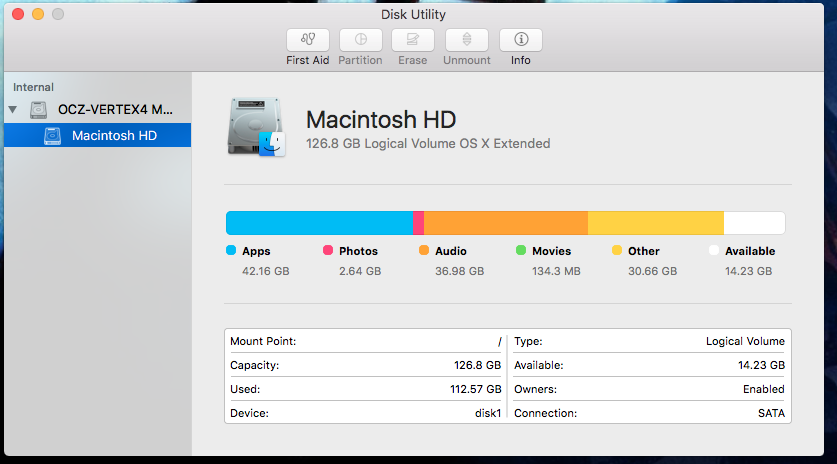Run First Aid on the disk
Image resolution: width=837 pixels, height=464 pixels.
[307, 40]
